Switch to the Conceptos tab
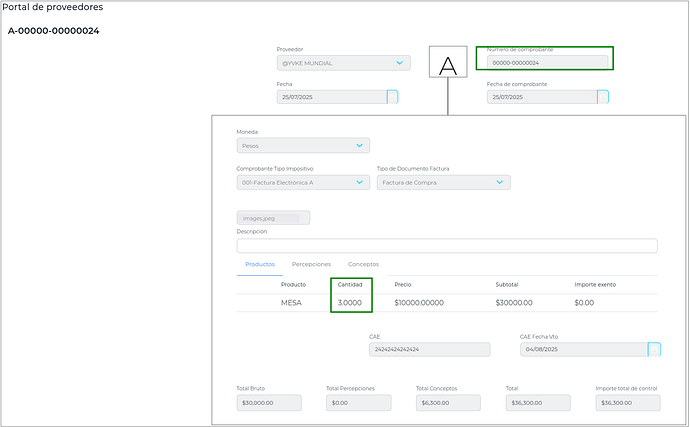 point(363,264)
